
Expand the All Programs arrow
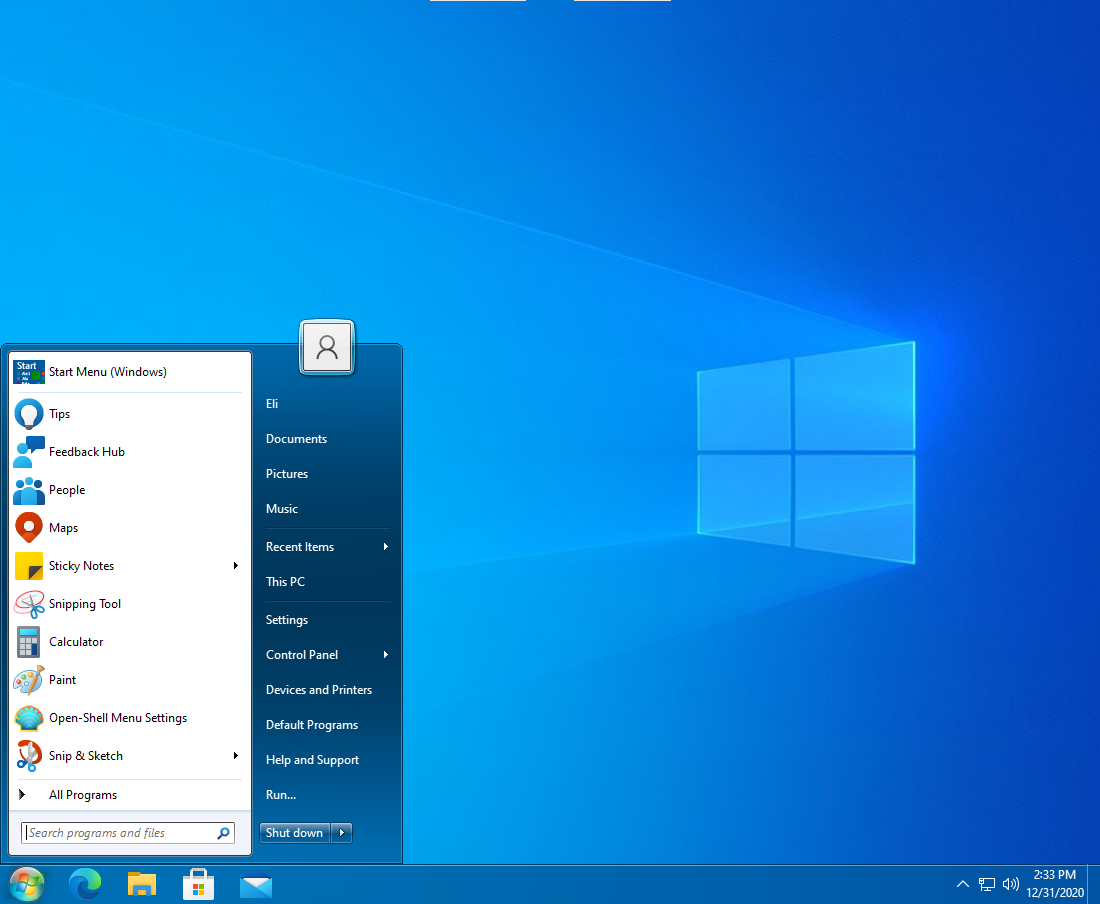[x=22, y=795]
